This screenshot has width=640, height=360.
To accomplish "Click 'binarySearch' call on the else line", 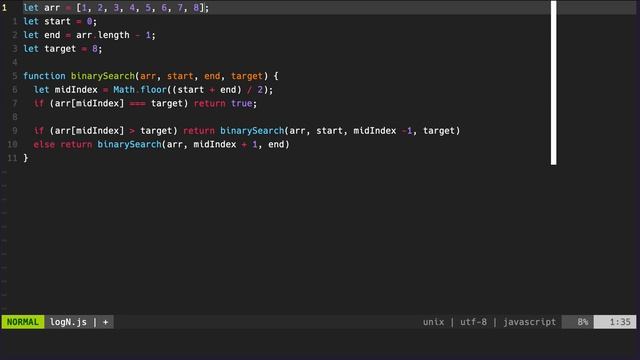I will [129, 144].
